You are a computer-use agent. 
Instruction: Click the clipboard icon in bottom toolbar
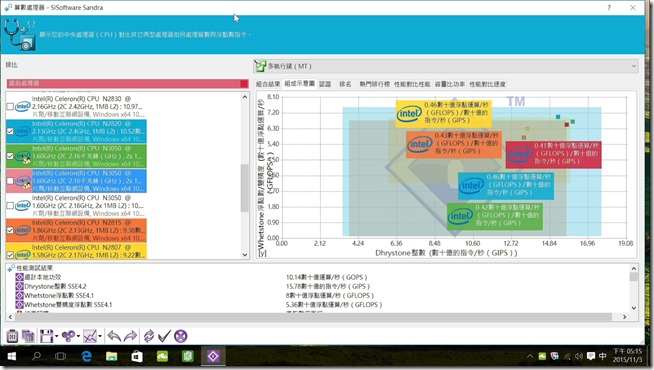coord(12,336)
